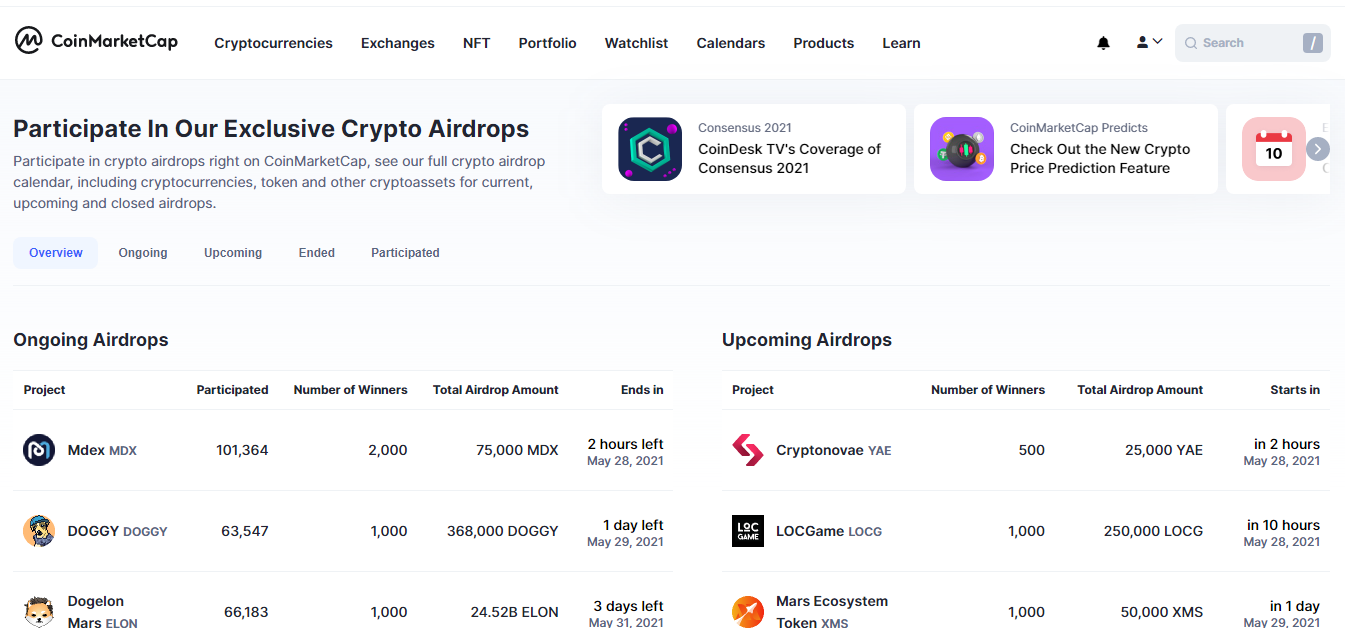Switch to the Ongoing tab
1345x628 pixels.
click(x=143, y=253)
